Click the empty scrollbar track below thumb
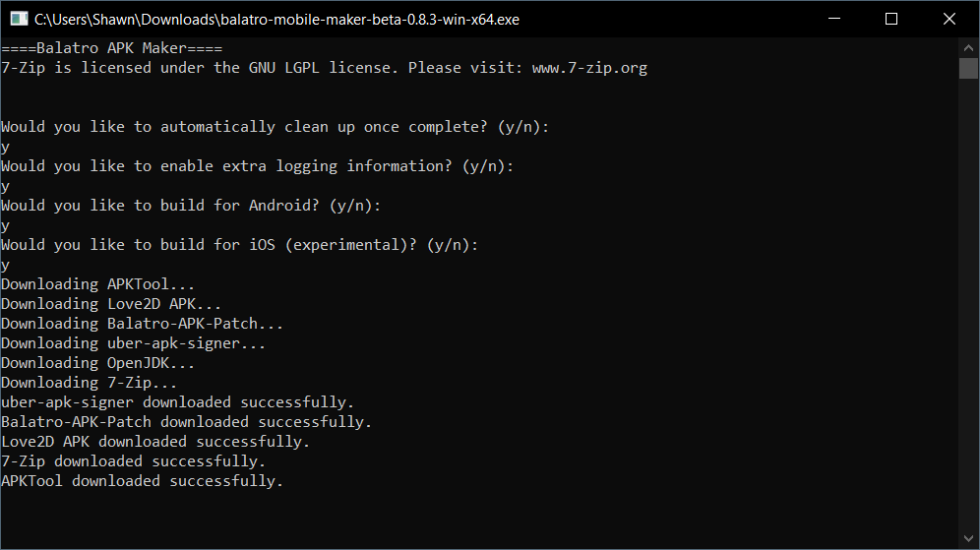 (968, 300)
